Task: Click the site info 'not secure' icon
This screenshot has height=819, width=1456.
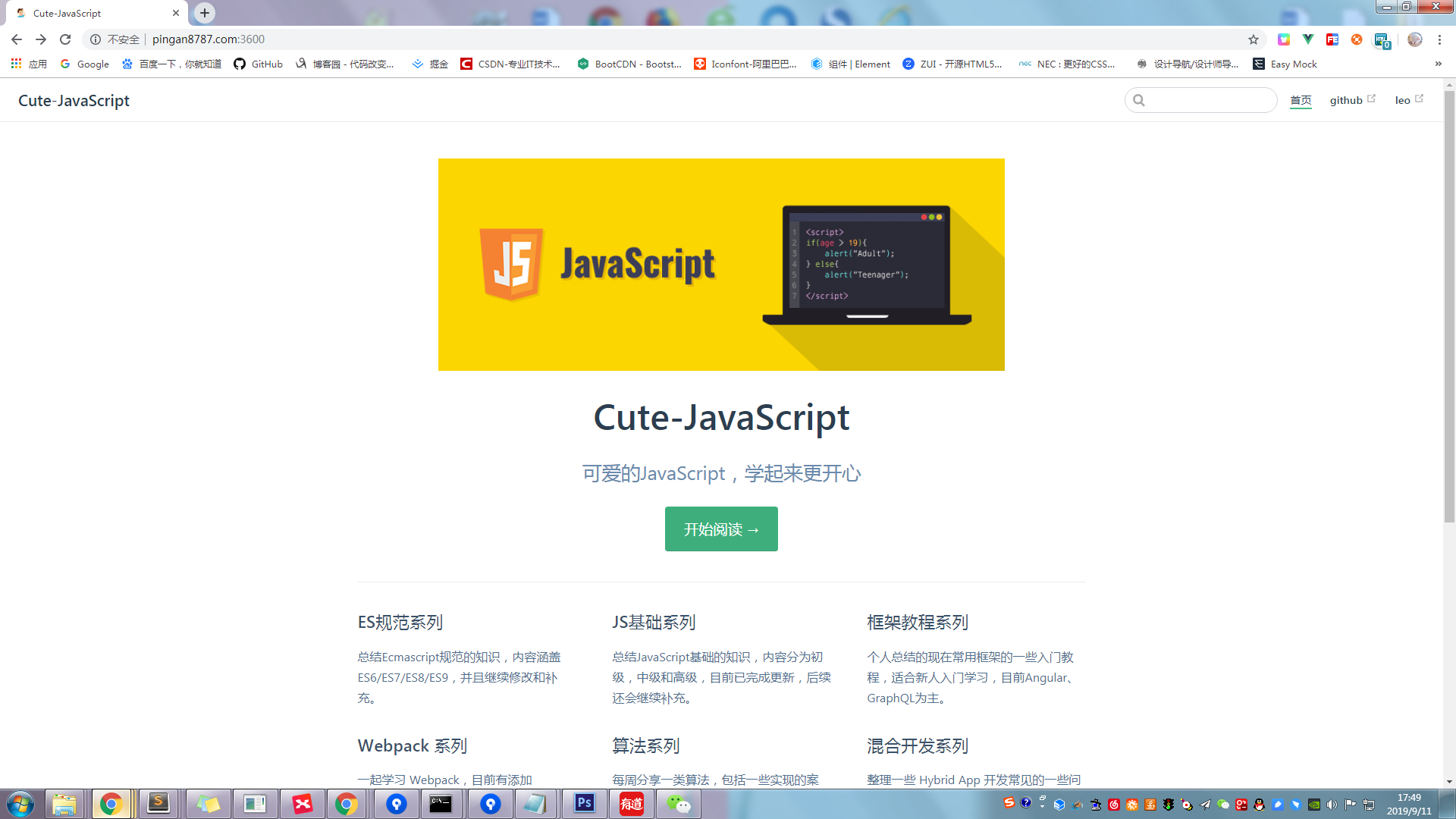Action: pos(96,39)
